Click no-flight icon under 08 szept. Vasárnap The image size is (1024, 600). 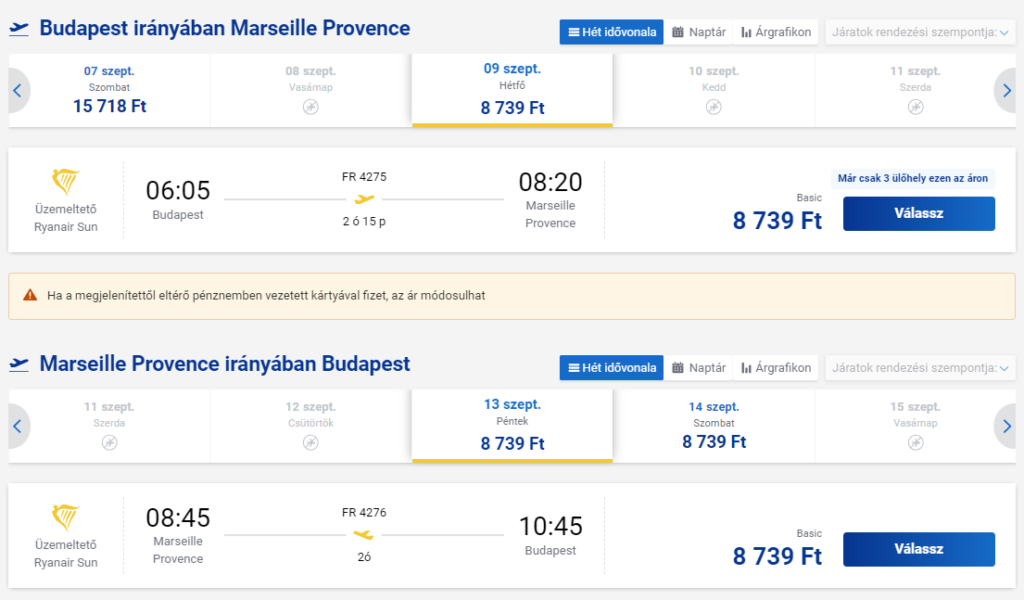point(310,107)
